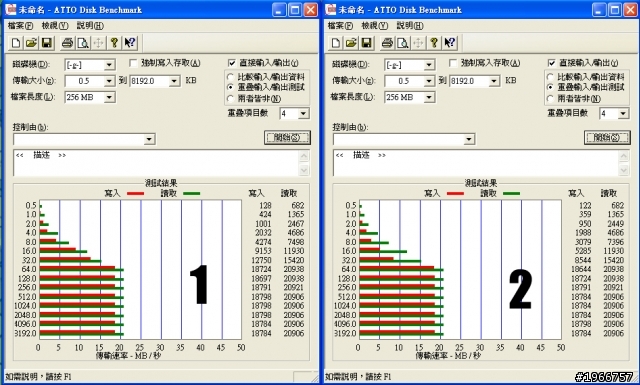Click red 寫入 legend swatch in left window
The height and width of the screenshot is (385, 640).
pos(136,193)
